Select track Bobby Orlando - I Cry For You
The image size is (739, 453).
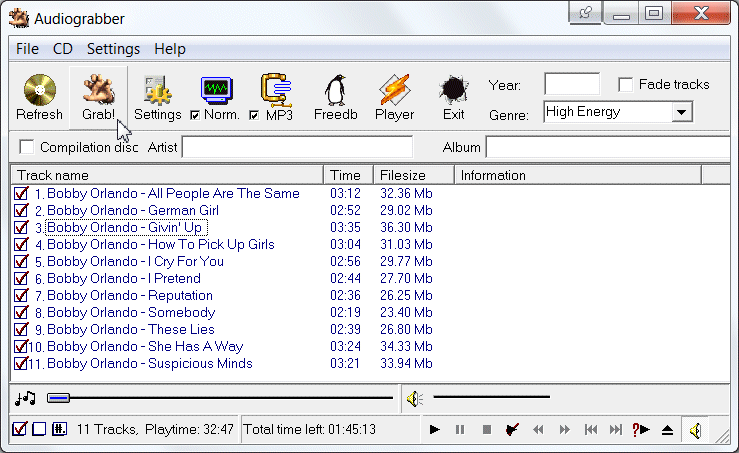(x=135, y=261)
